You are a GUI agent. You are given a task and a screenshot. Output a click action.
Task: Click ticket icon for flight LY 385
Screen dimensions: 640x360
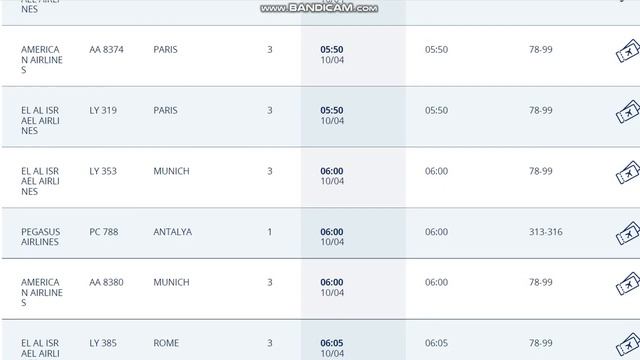tap(628, 344)
